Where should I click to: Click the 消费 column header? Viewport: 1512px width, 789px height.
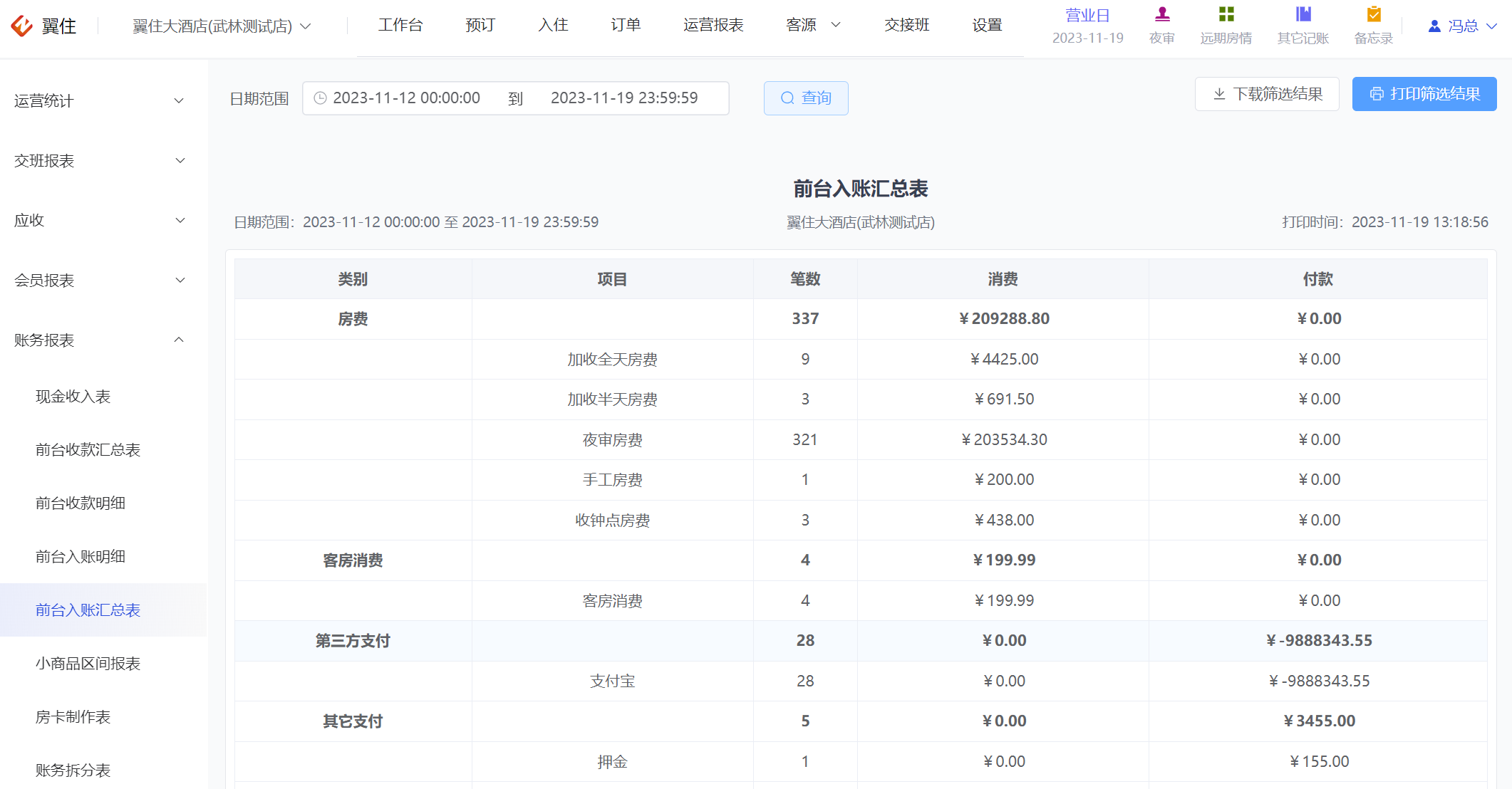1003,279
